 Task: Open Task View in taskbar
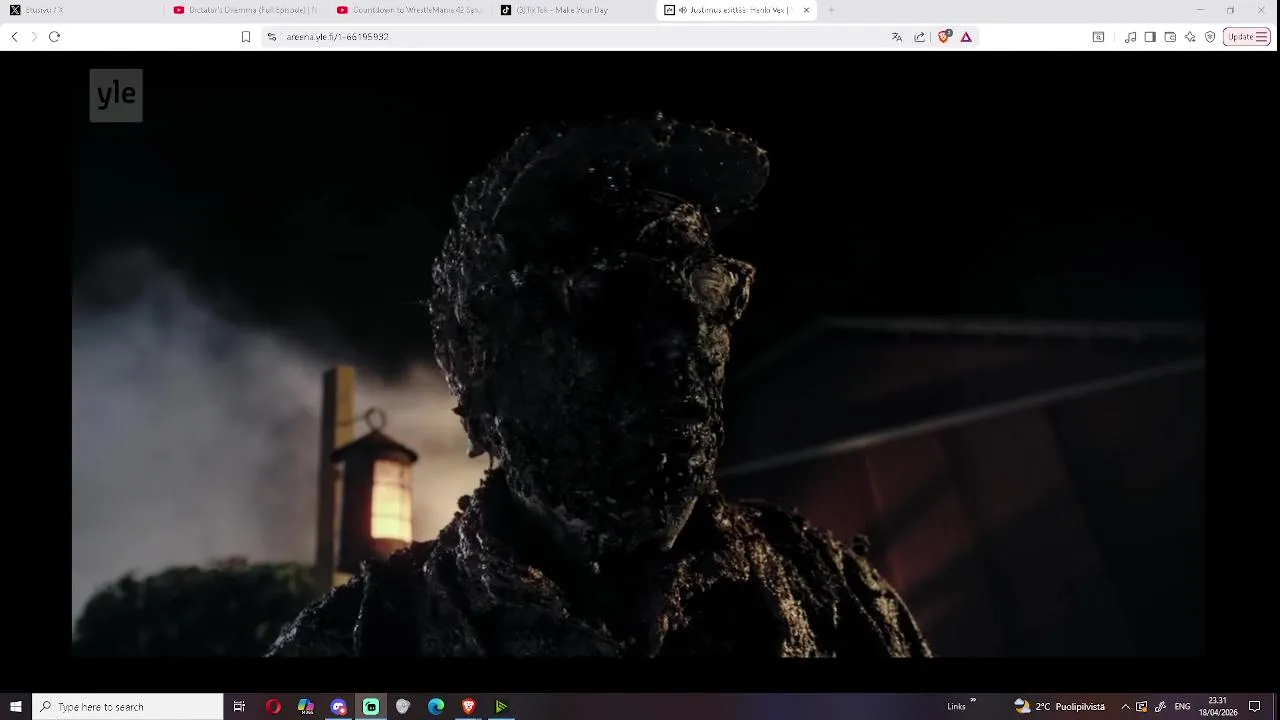239,707
